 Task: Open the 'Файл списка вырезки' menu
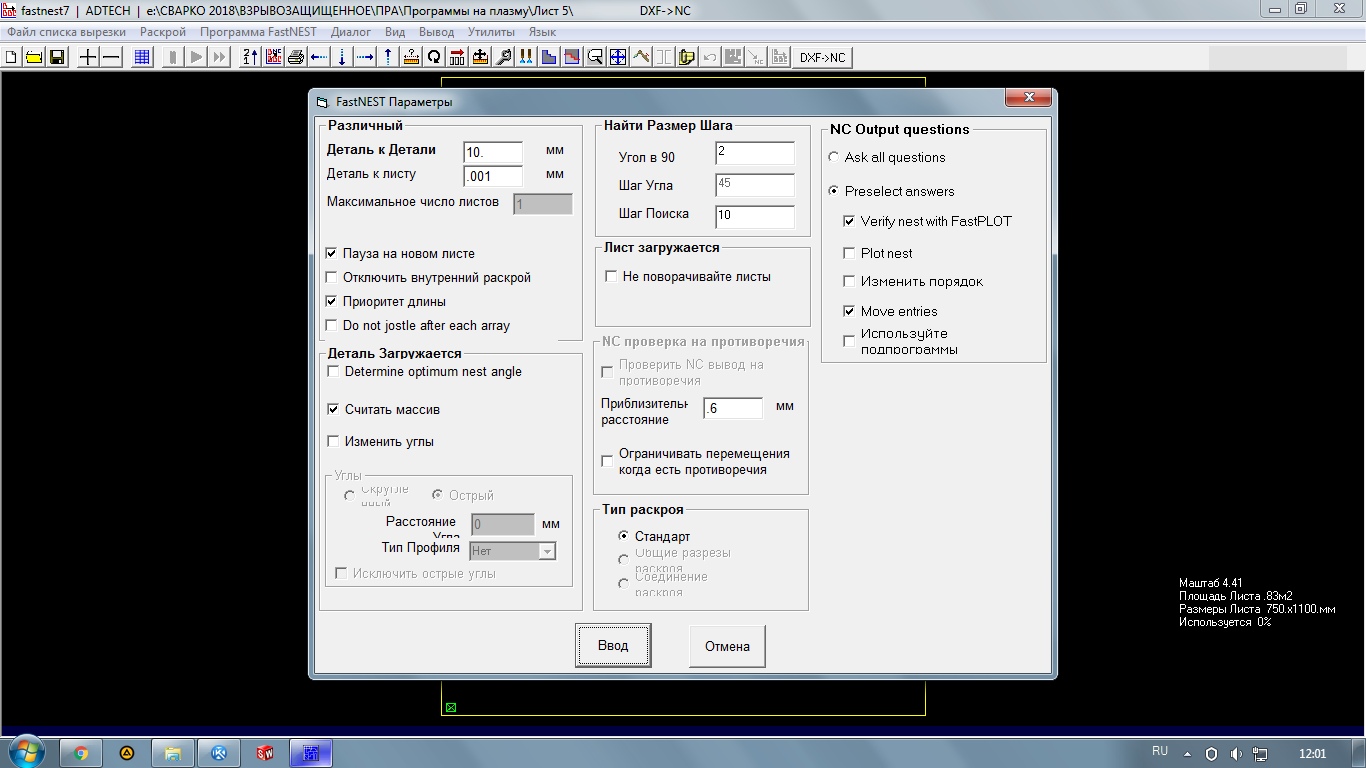(67, 32)
